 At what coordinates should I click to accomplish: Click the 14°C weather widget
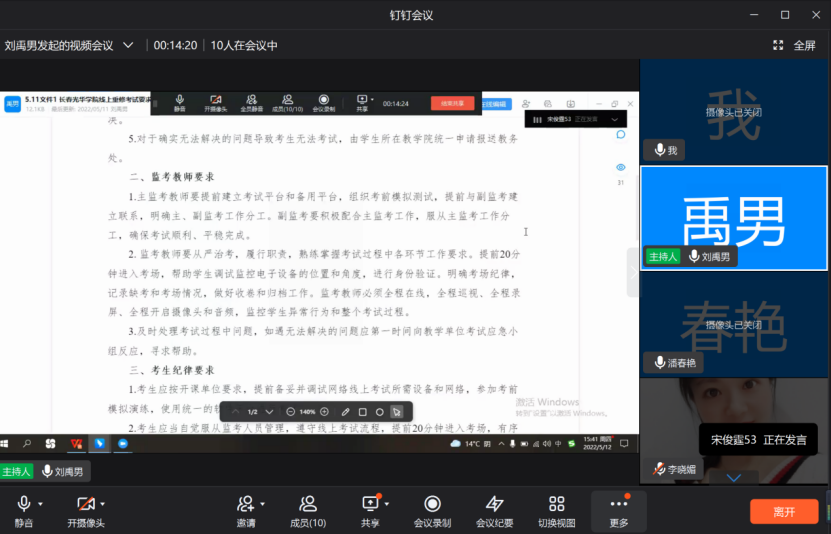[470, 443]
